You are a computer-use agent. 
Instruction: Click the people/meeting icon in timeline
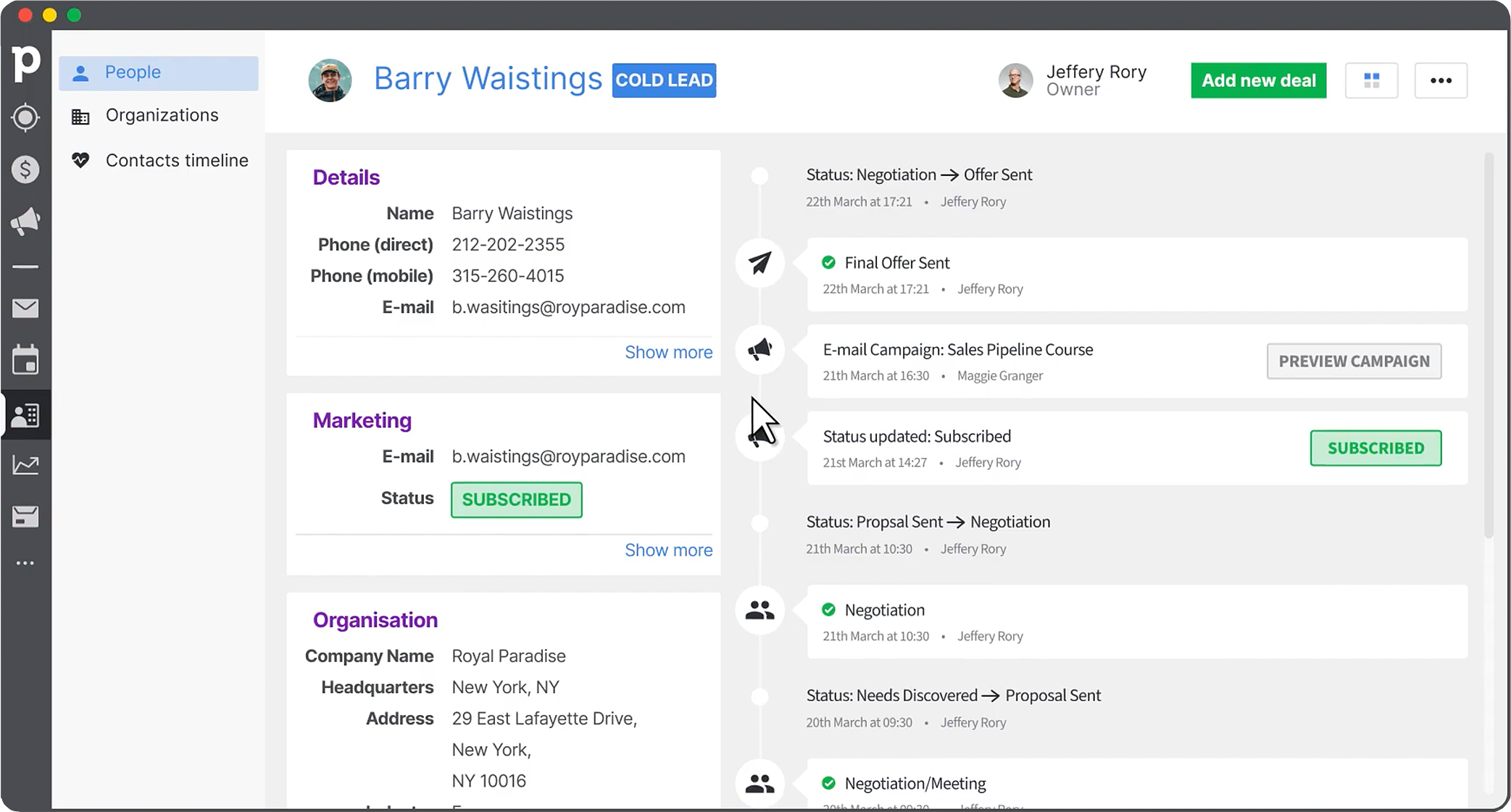click(x=759, y=610)
